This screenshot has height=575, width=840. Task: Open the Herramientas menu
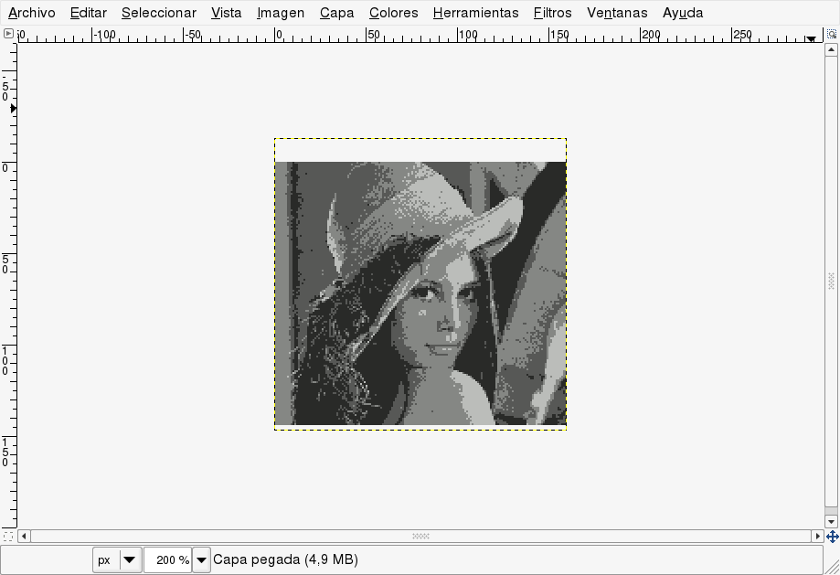[x=476, y=13]
